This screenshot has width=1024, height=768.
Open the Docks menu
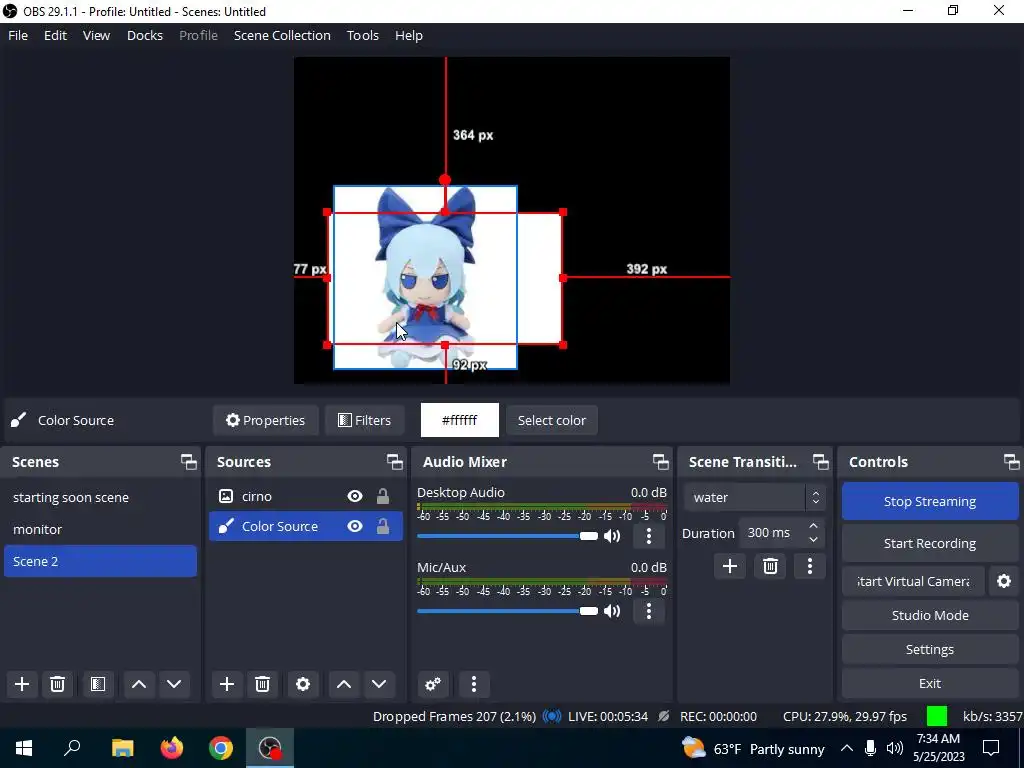click(x=144, y=35)
